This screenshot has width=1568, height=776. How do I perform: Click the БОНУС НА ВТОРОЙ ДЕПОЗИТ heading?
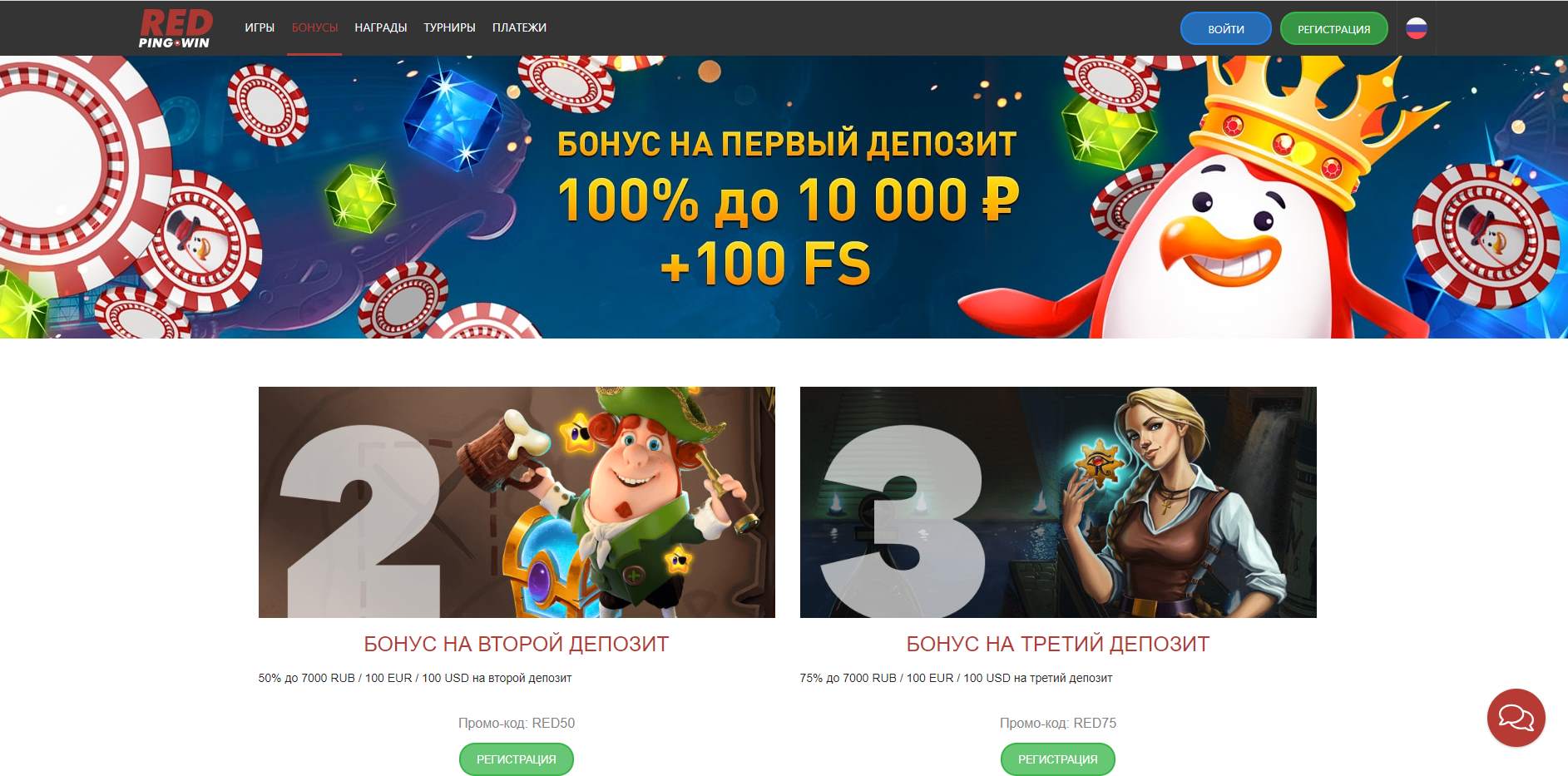517,644
